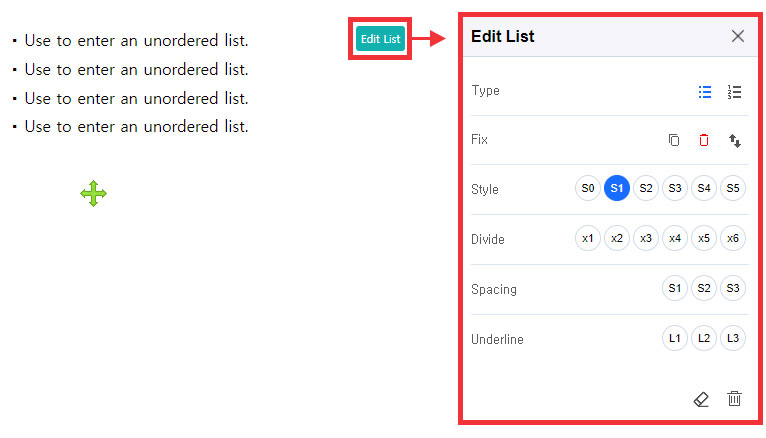Select style S0
The height and width of the screenshot is (438, 766).
588,188
